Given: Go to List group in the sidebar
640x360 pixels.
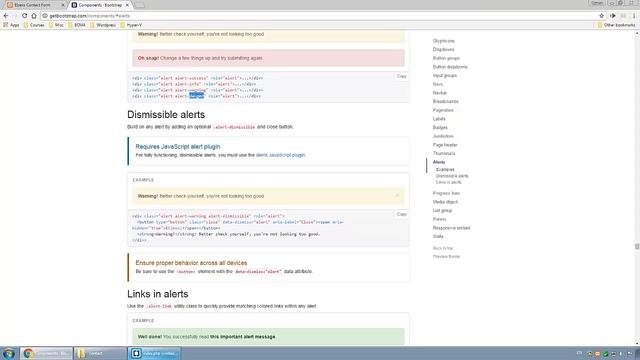Looking at the screenshot, I should [442, 211].
